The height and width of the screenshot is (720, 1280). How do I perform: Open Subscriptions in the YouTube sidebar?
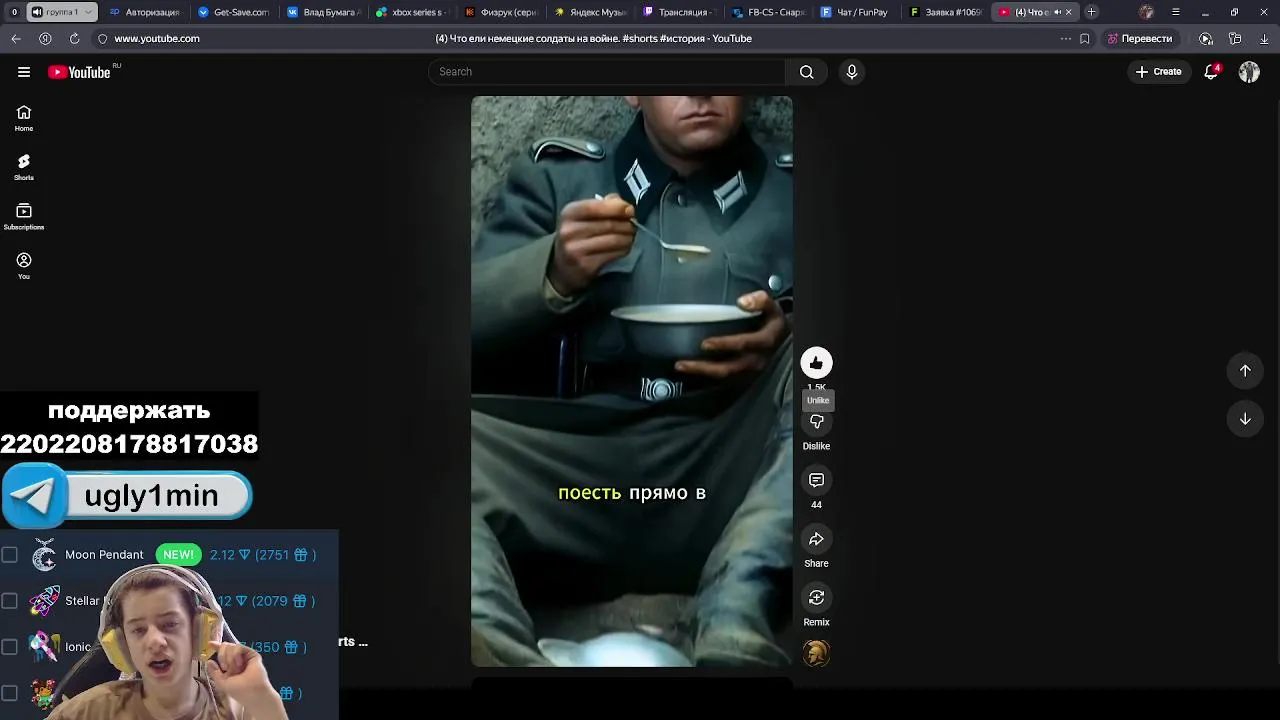click(24, 217)
